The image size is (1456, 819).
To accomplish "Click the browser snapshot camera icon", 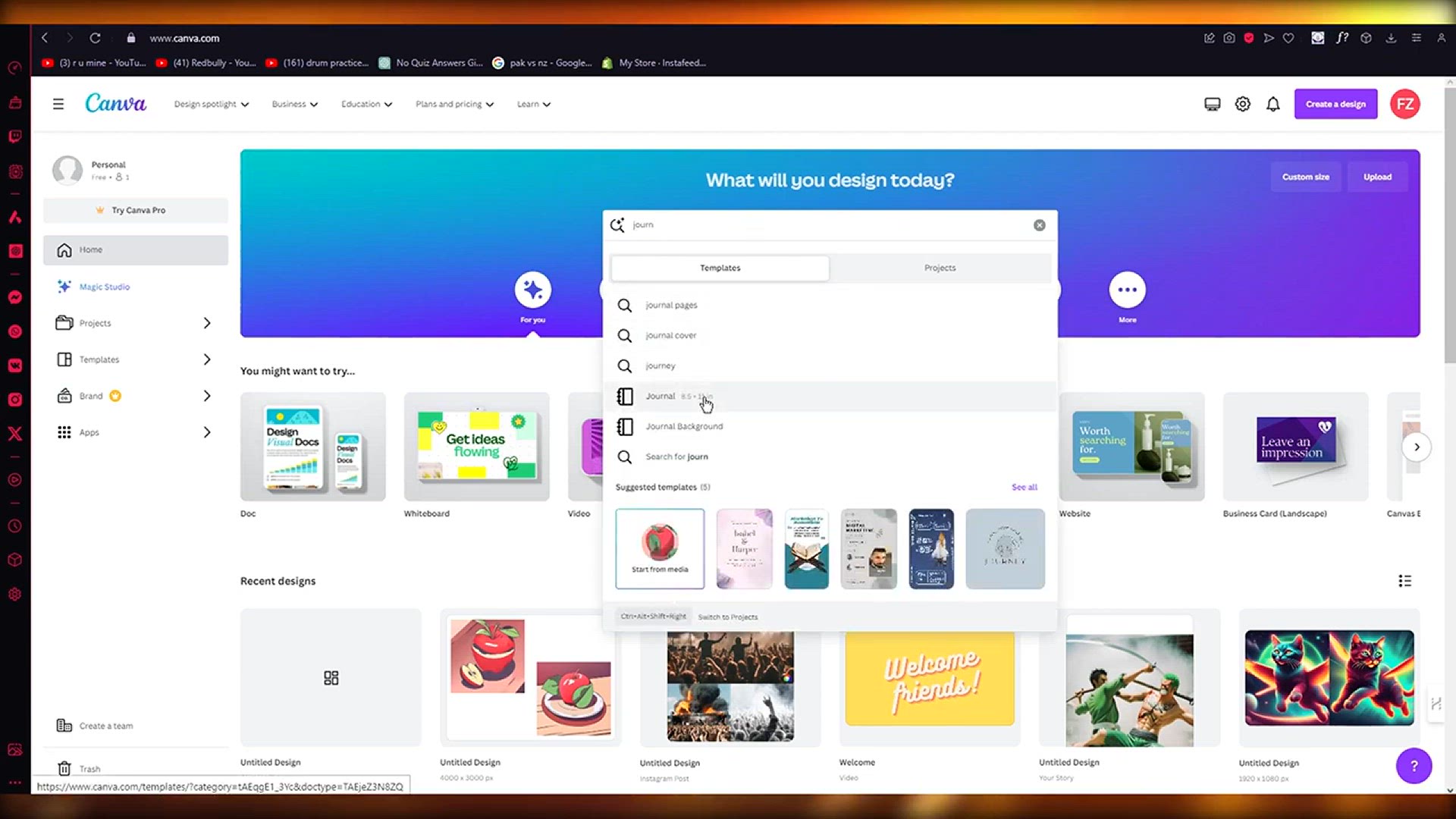I will (x=1229, y=38).
